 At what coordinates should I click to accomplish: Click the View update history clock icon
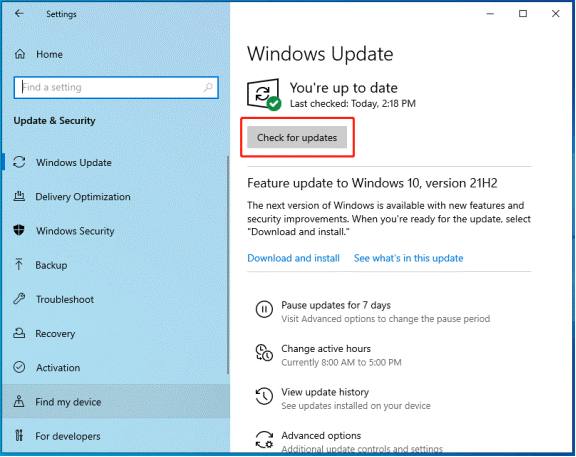pos(264,396)
